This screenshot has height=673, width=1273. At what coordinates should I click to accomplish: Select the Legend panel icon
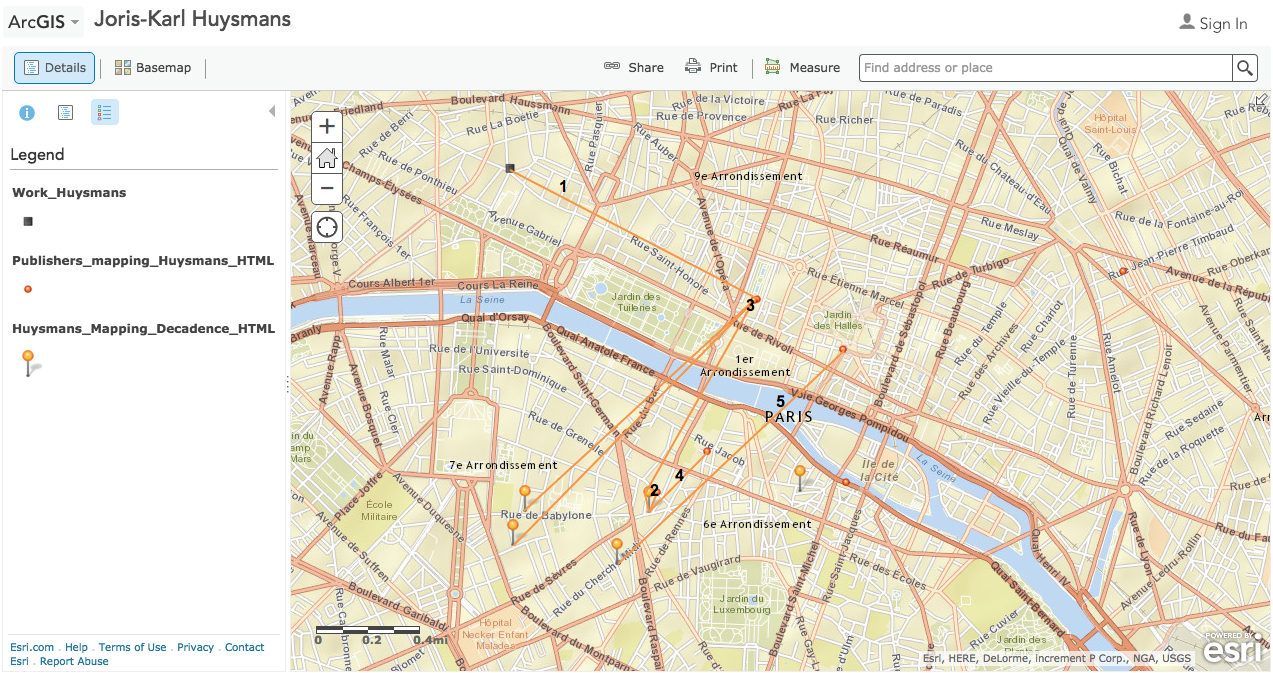pyautogui.click(x=105, y=113)
